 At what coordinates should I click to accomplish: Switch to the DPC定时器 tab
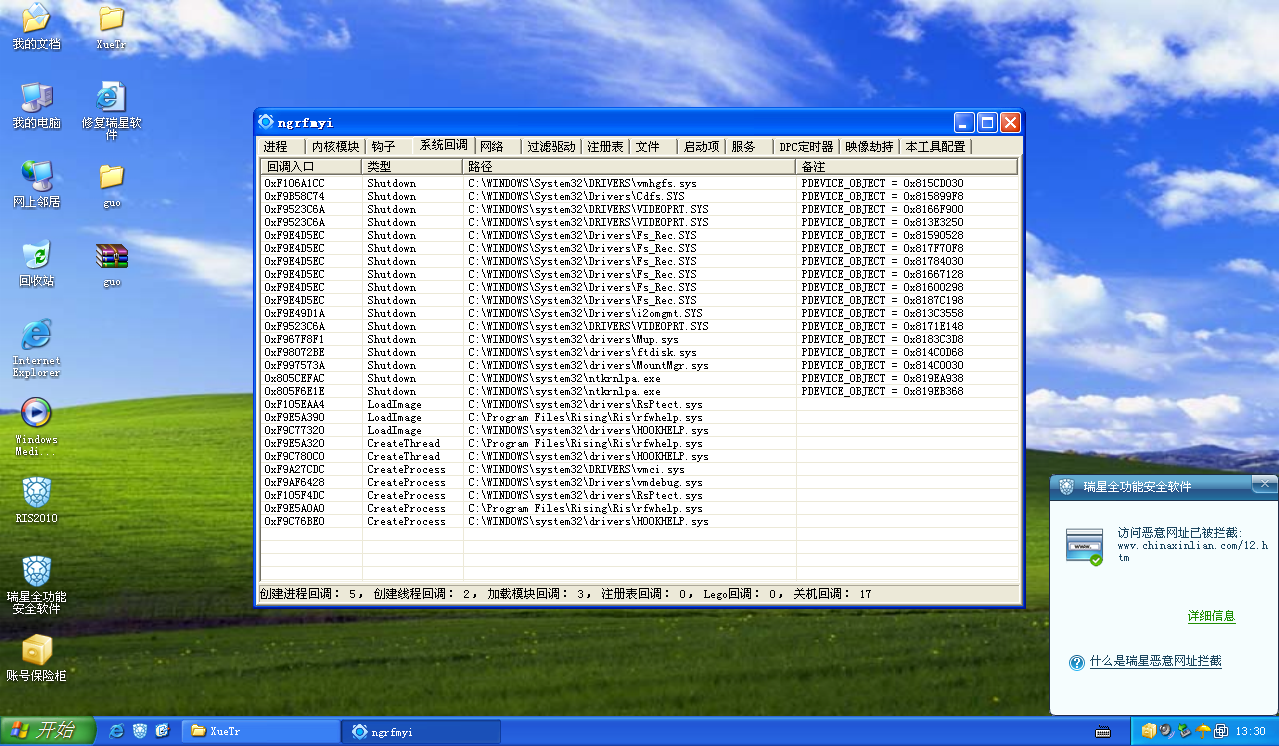806,146
